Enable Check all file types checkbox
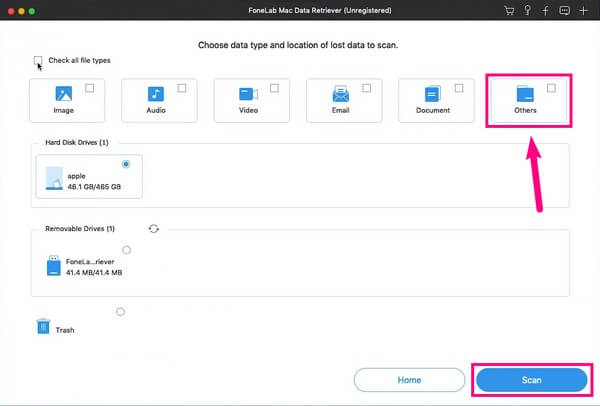 (x=38, y=60)
